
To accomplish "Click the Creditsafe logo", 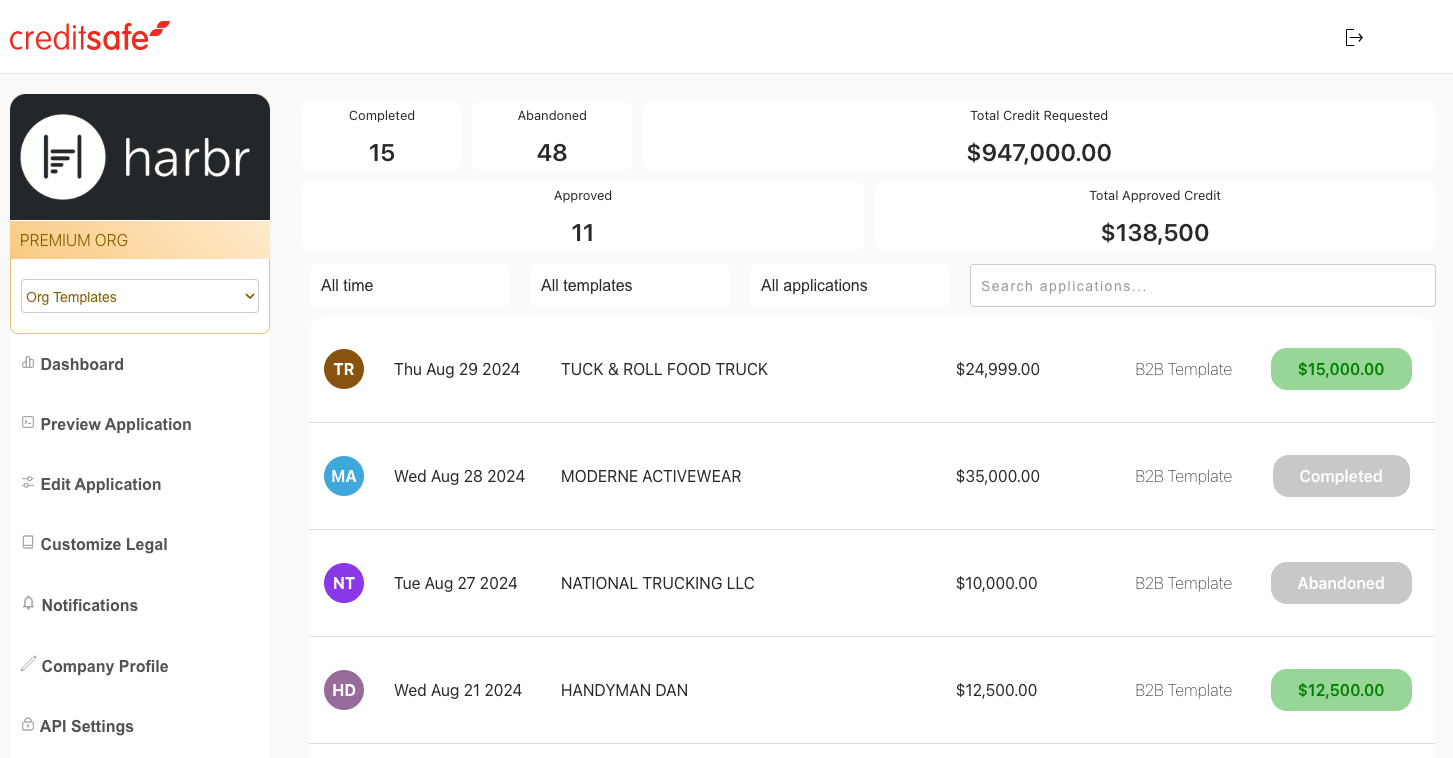I will [x=90, y=37].
